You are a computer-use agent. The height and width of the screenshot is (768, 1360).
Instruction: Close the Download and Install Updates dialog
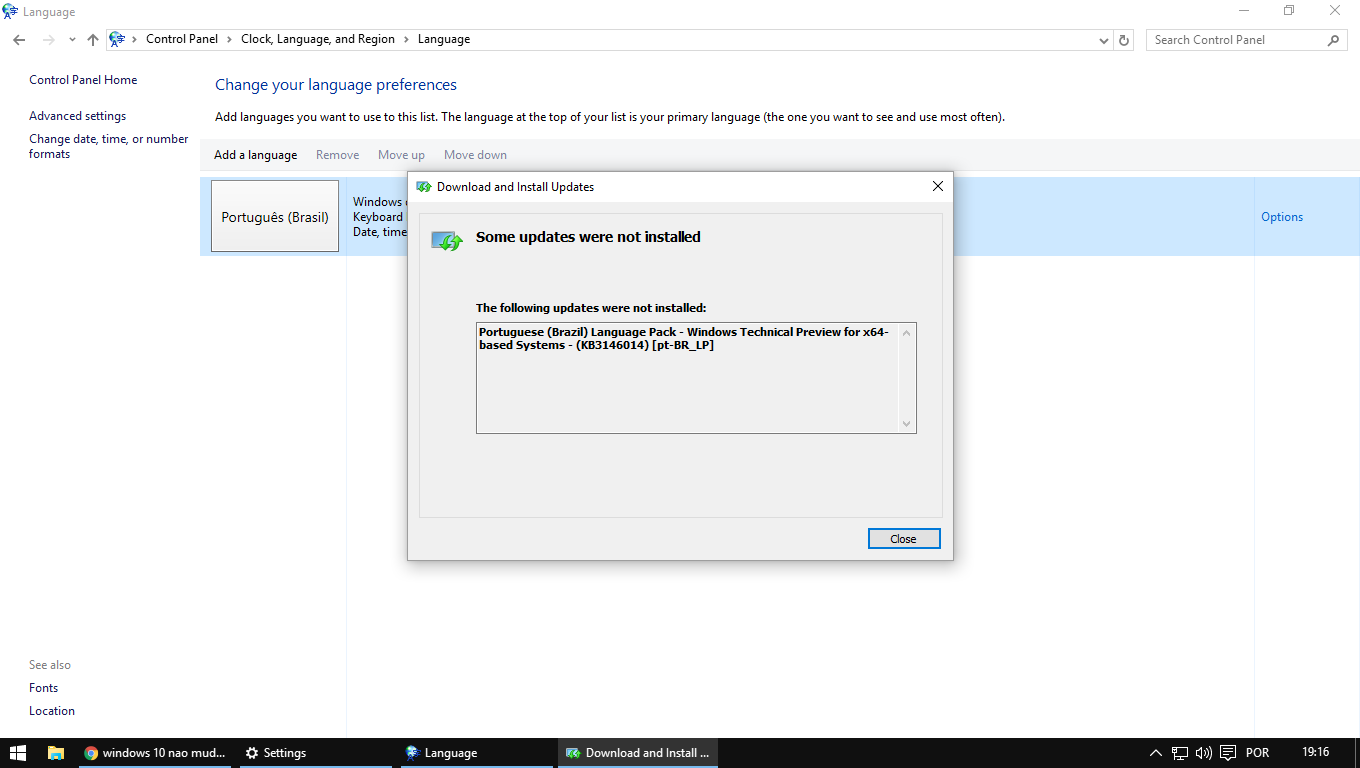click(x=904, y=539)
